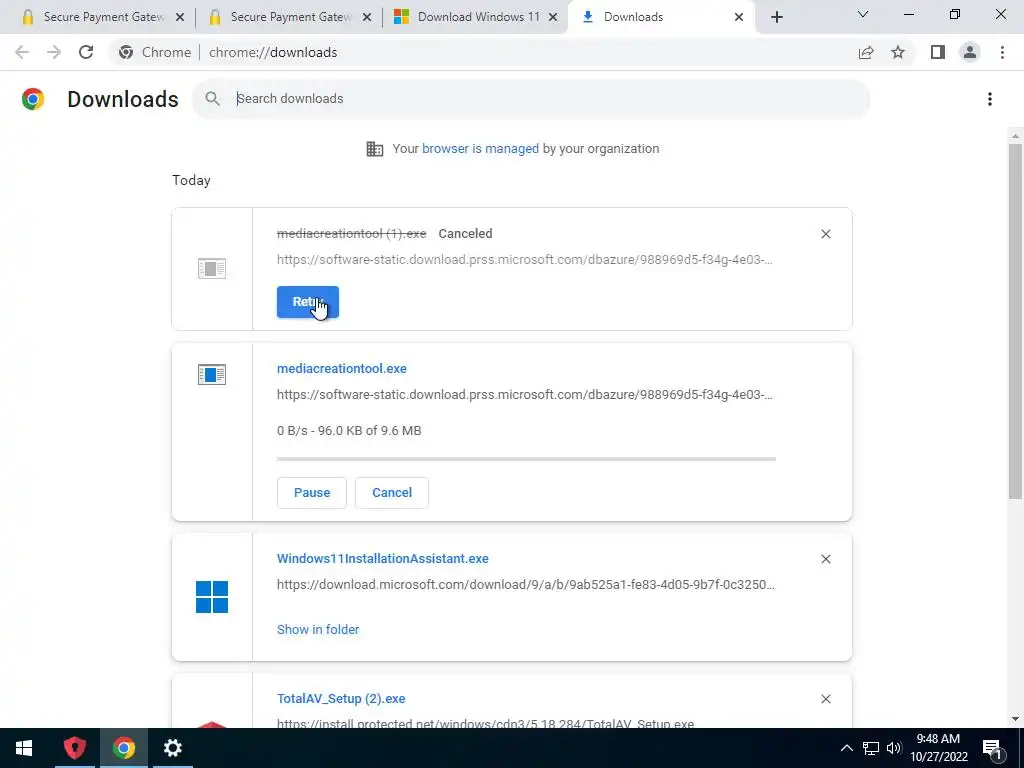The height and width of the screenshot is (768, 1024).
Task: Remove TotalAV_Setup (2).exe from list
Action: click(825, 699)
